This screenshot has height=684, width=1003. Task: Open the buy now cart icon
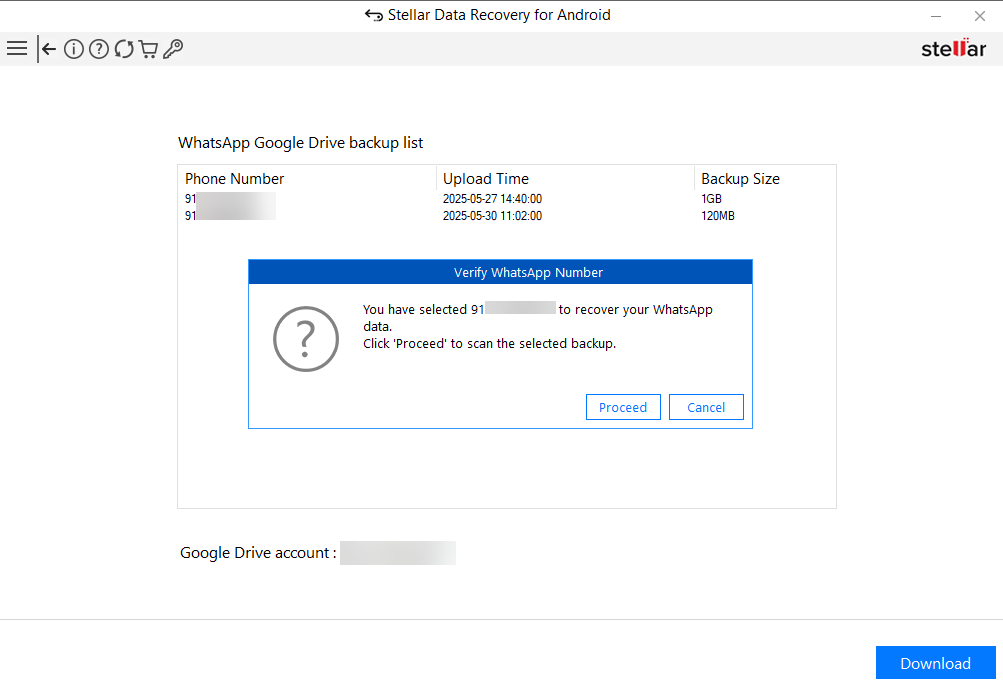[x=148, y=49]
